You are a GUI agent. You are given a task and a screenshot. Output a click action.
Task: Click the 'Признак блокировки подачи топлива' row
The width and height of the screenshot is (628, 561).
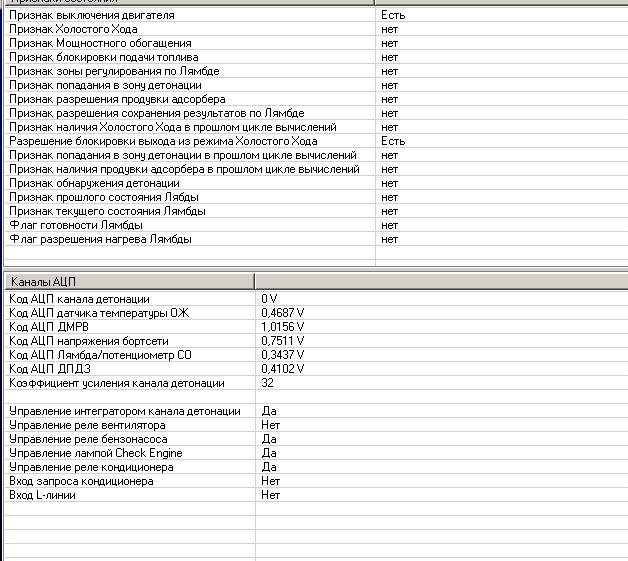pos(107,58)
